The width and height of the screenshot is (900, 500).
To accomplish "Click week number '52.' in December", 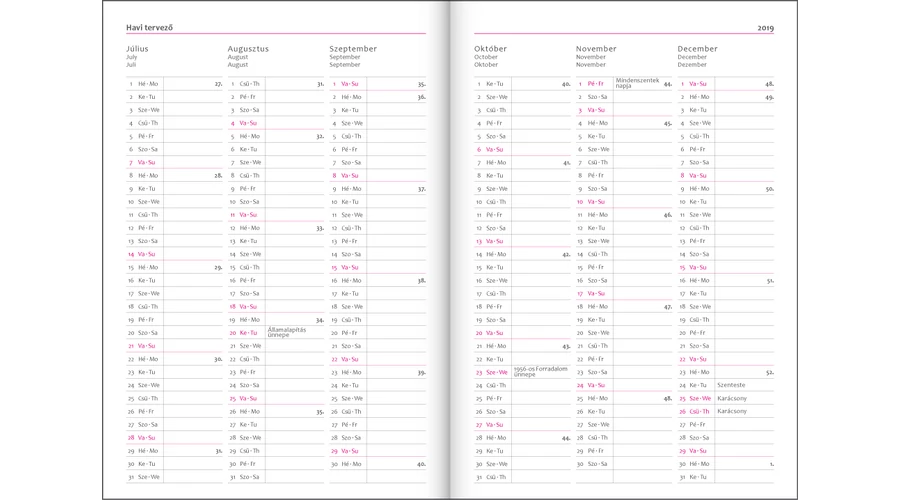I will (x=769, y=373).
